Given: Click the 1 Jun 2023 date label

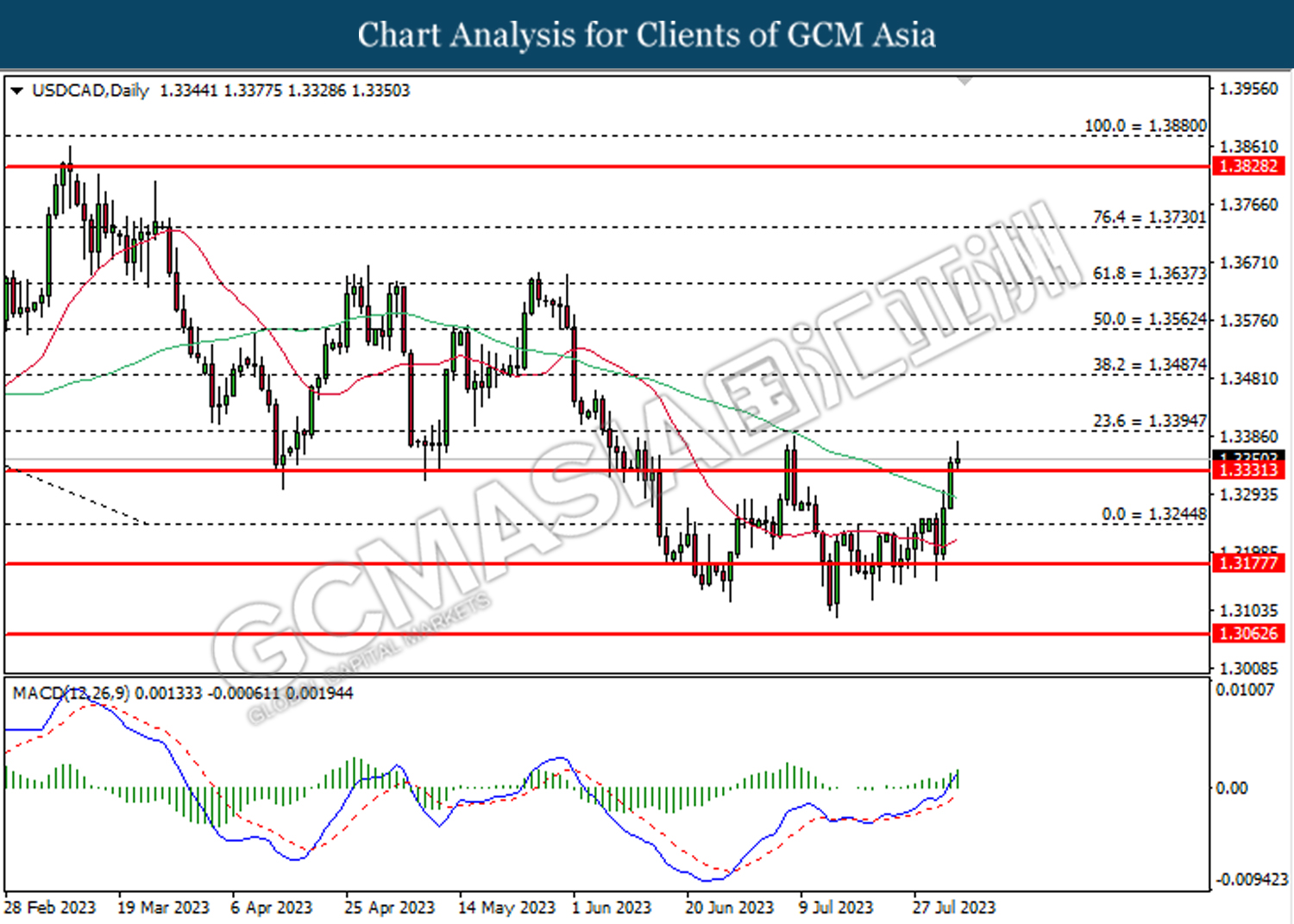Looking at the screenshot, I should click(612, 908).
